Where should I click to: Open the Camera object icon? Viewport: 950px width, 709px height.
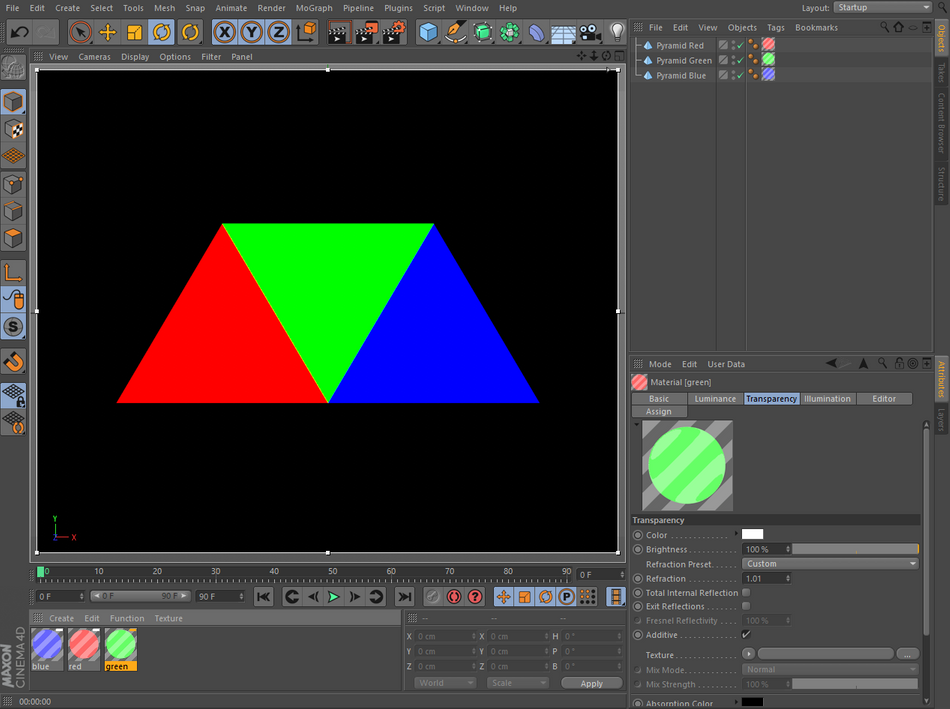click(x=591, y=32)
